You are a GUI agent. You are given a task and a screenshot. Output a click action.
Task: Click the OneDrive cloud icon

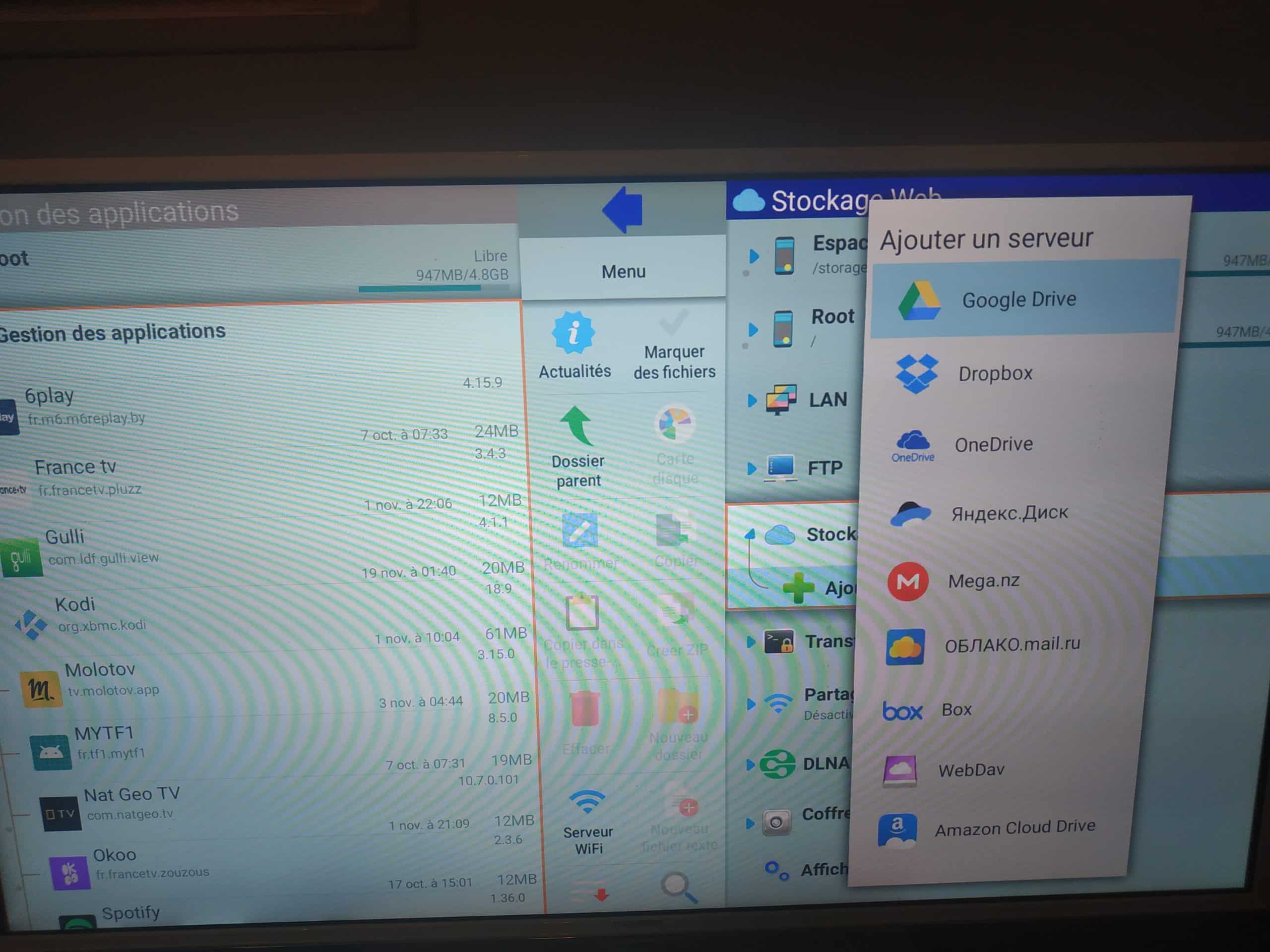(913, 445)
